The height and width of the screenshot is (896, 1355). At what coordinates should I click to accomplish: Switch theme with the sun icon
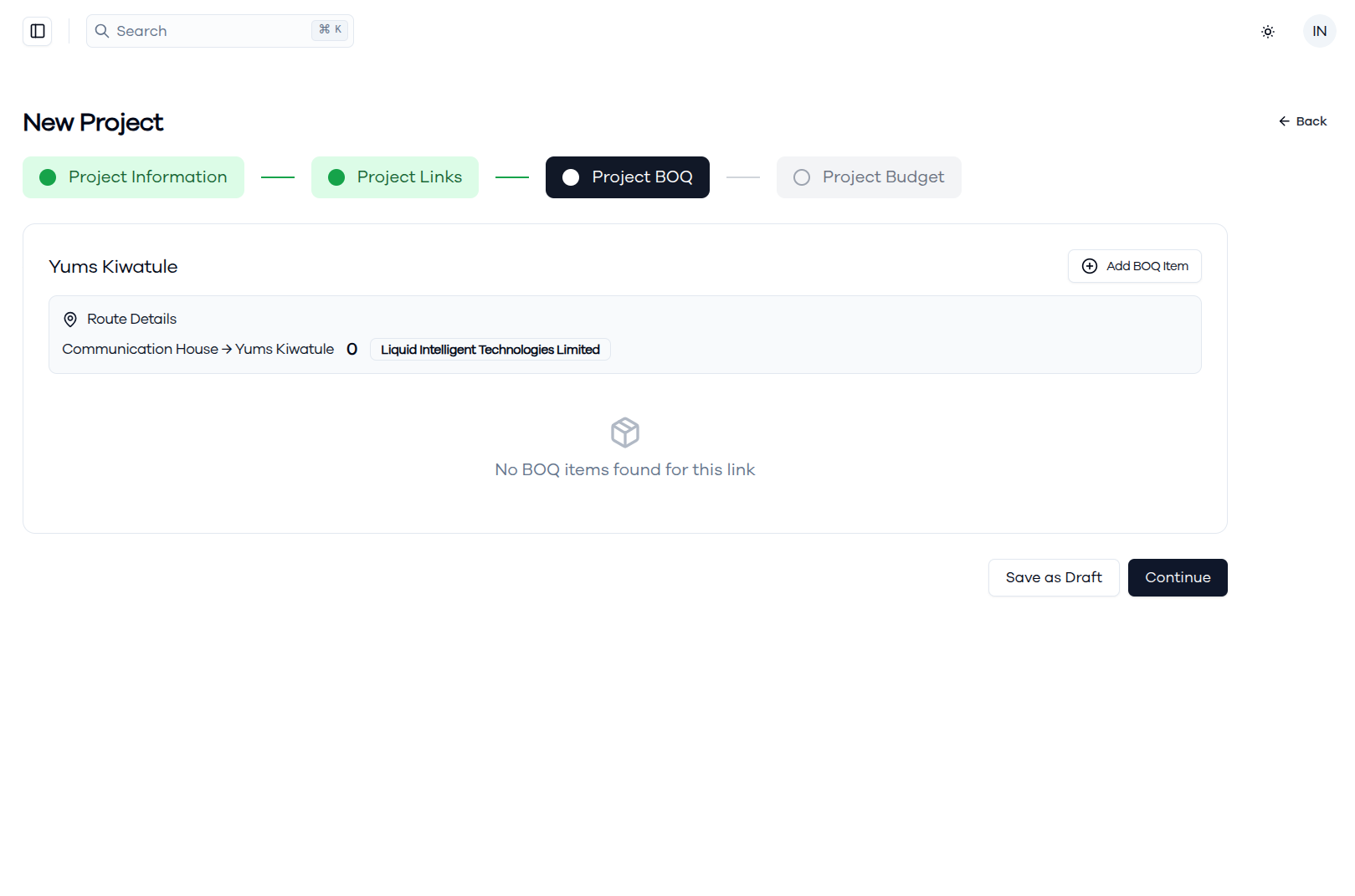tap(1268, 32)
